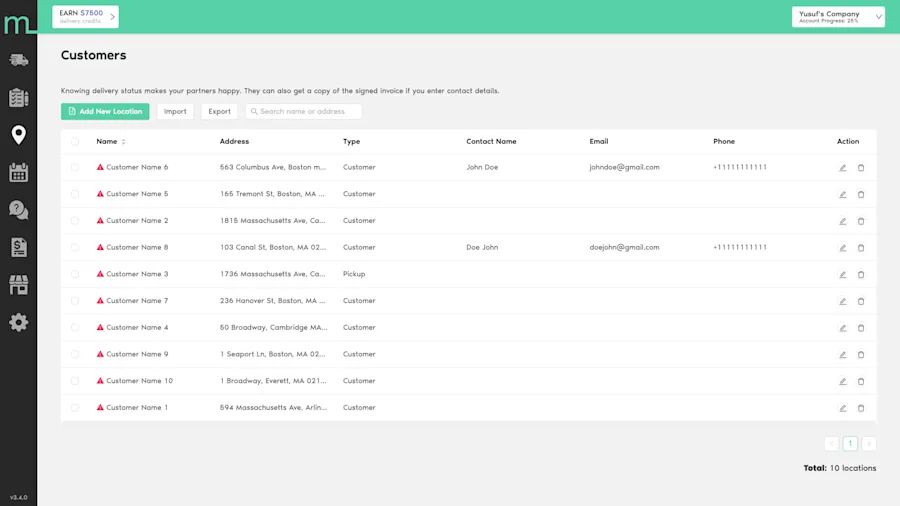Check the Customer Name 7 row checkbox

click(75, 301)
